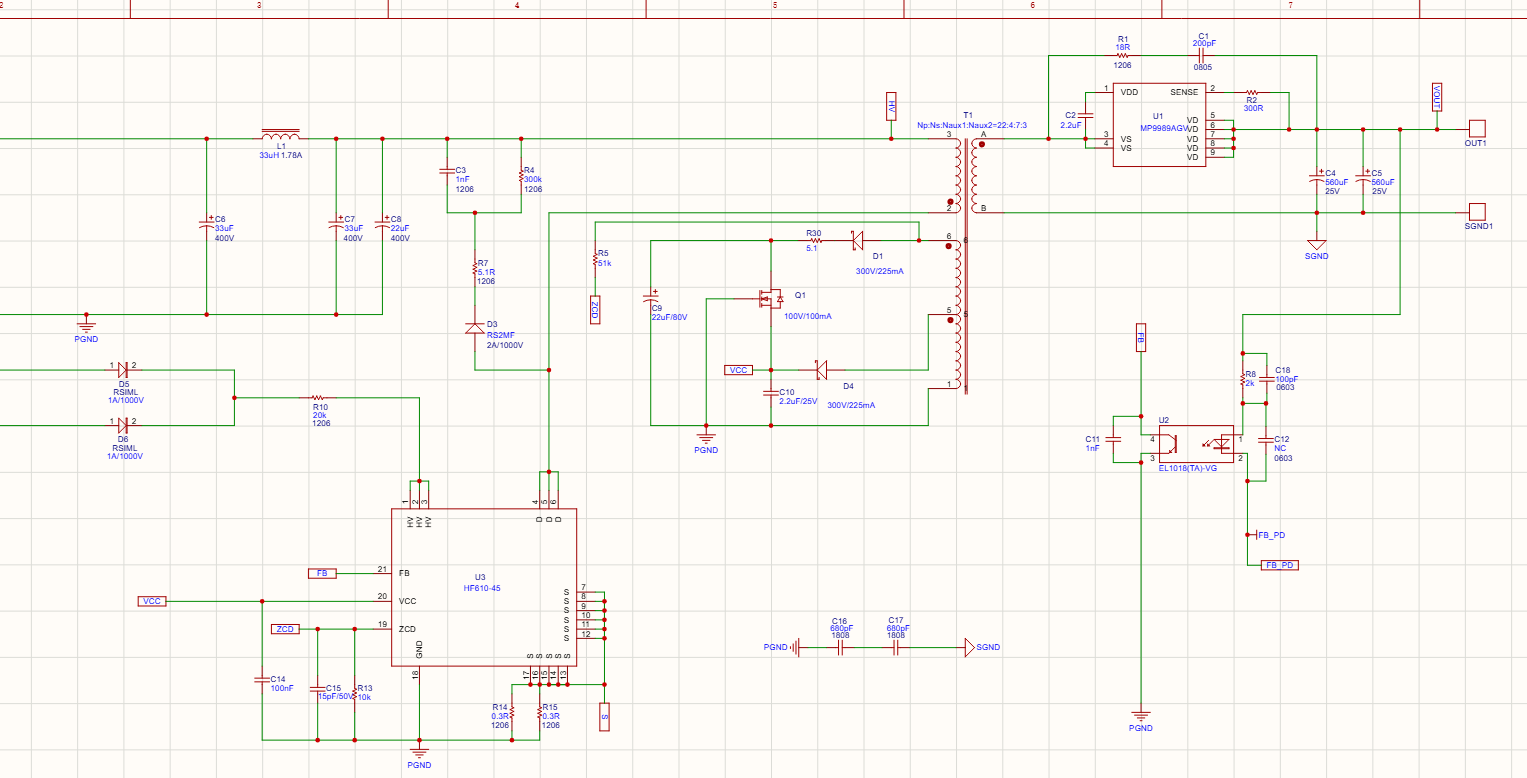Select the FB_PD net label port
The width and height of the screenshot is (1527, 778).
click(x=1279, y=565)
